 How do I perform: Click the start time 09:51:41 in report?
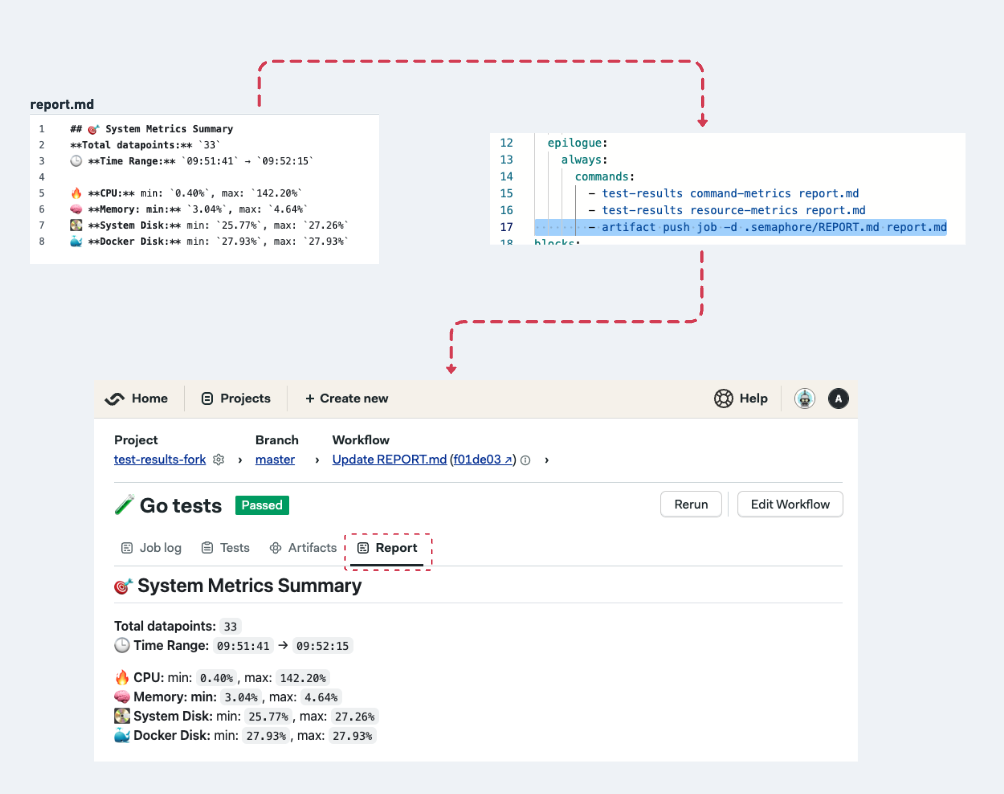[x=243, y=645]
